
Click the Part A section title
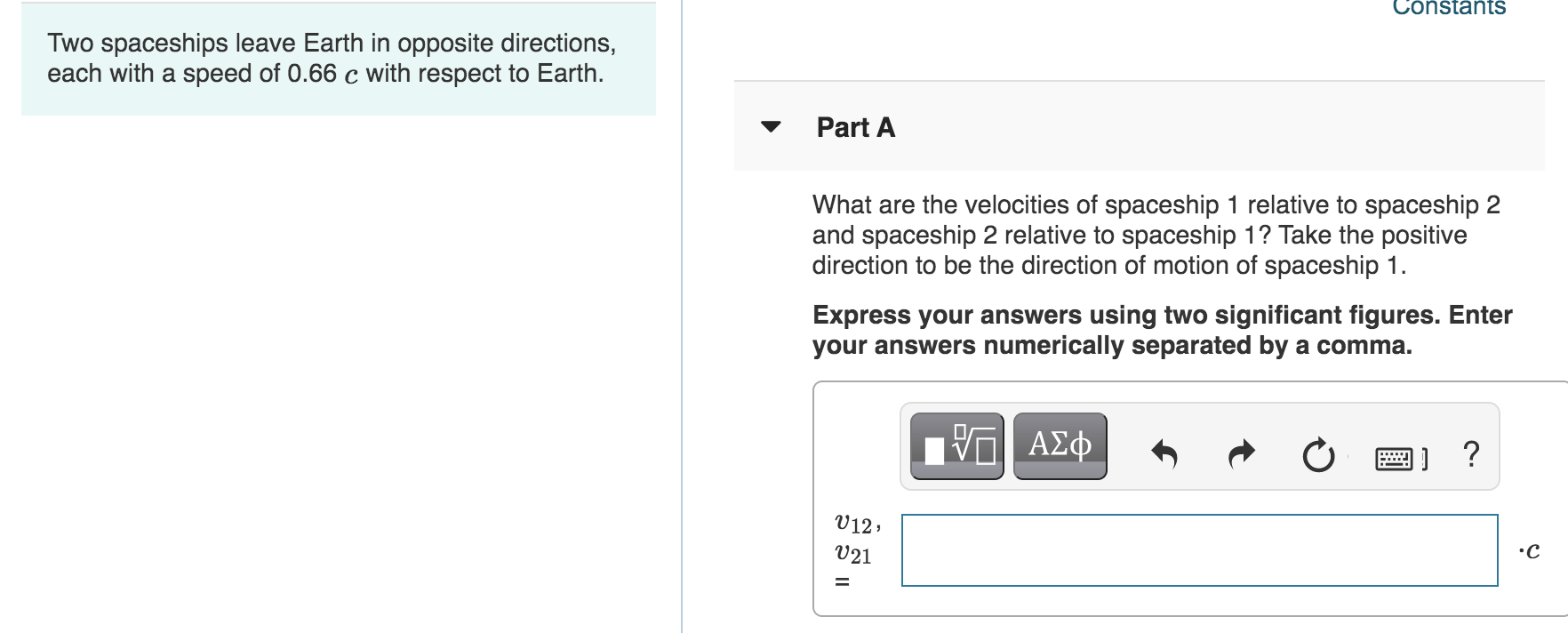coord(855,128)
